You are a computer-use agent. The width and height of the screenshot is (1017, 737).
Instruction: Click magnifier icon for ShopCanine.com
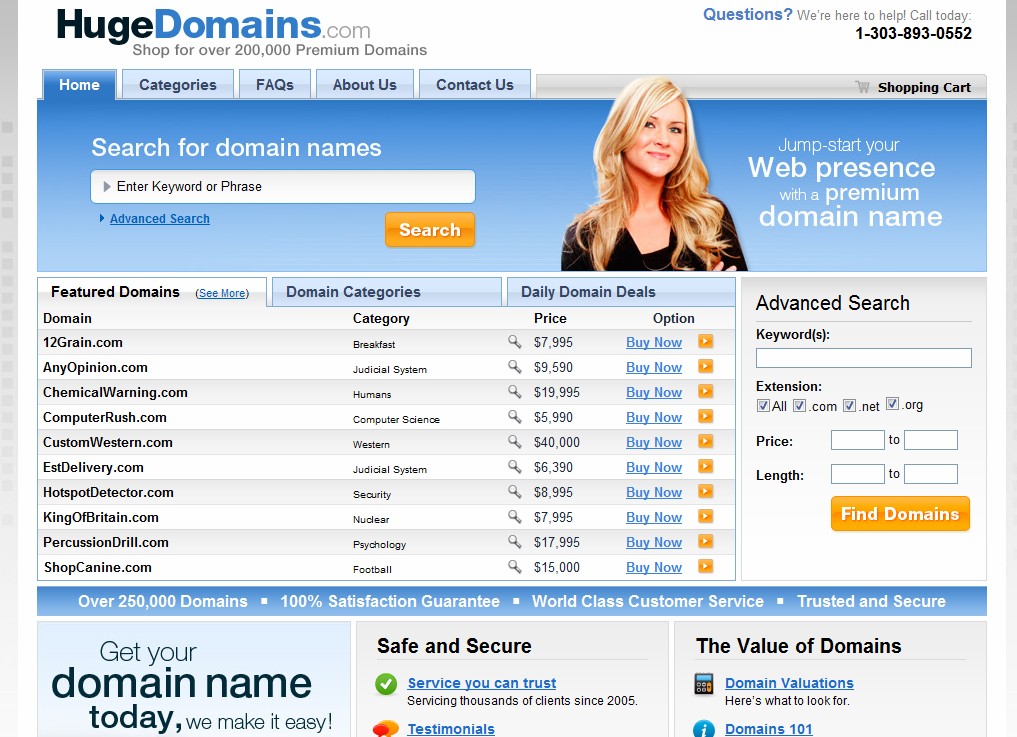pos(514,566)
